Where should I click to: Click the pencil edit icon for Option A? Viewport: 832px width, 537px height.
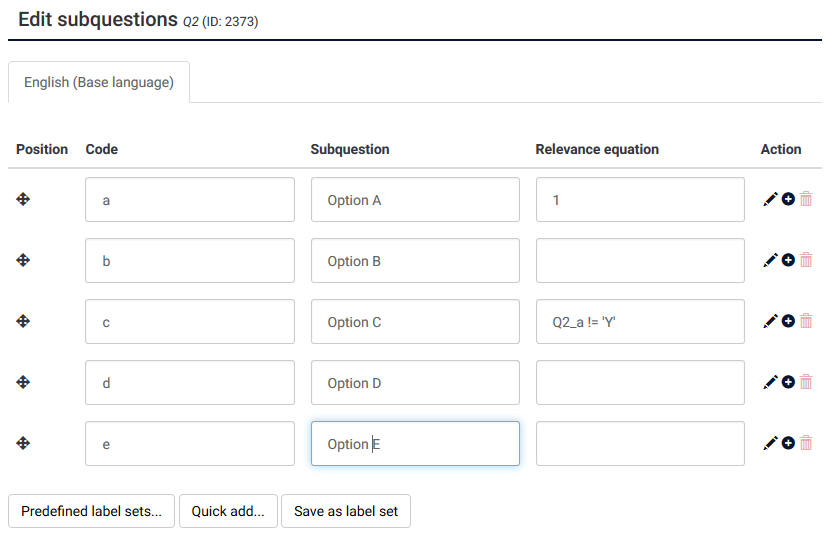tap(770, 199)
